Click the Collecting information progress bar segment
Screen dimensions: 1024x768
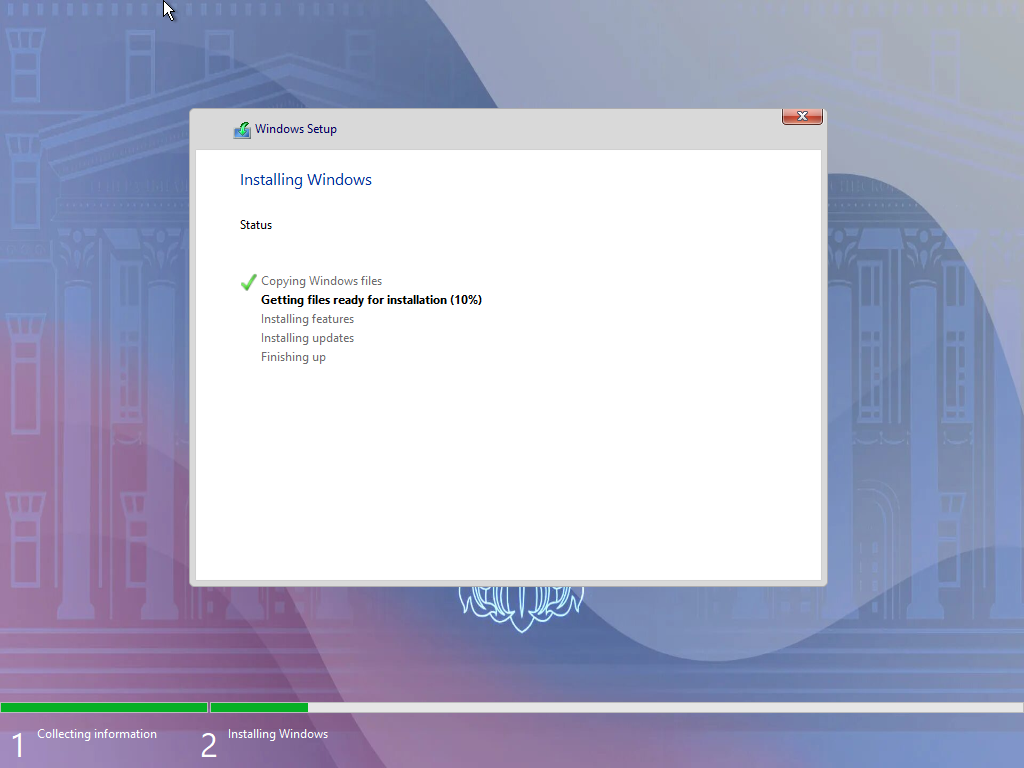[x=104, y=707]
